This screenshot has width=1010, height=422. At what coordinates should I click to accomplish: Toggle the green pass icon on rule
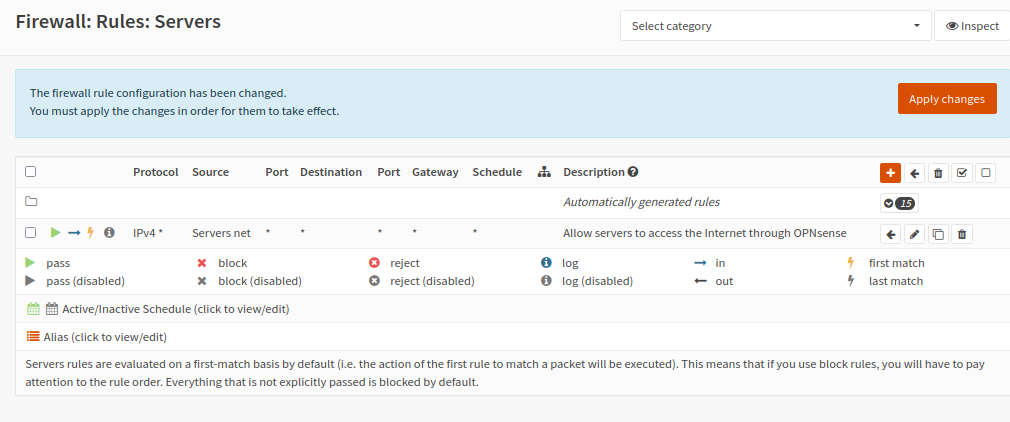click(x=56, y=233)
